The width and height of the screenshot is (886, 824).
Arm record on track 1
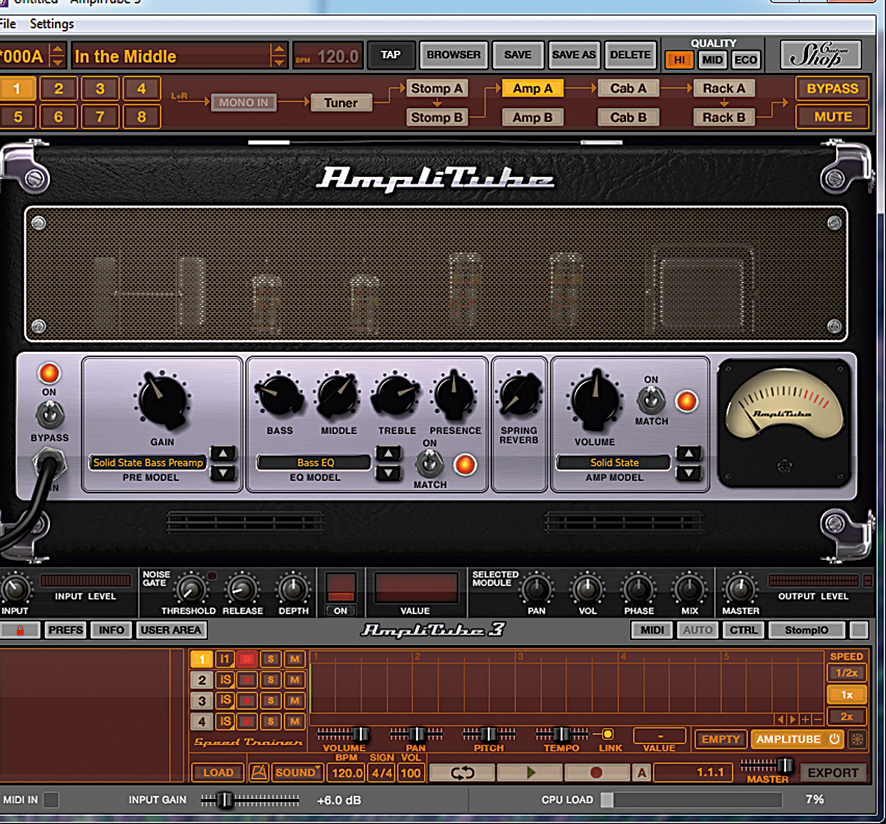[247, 659]
